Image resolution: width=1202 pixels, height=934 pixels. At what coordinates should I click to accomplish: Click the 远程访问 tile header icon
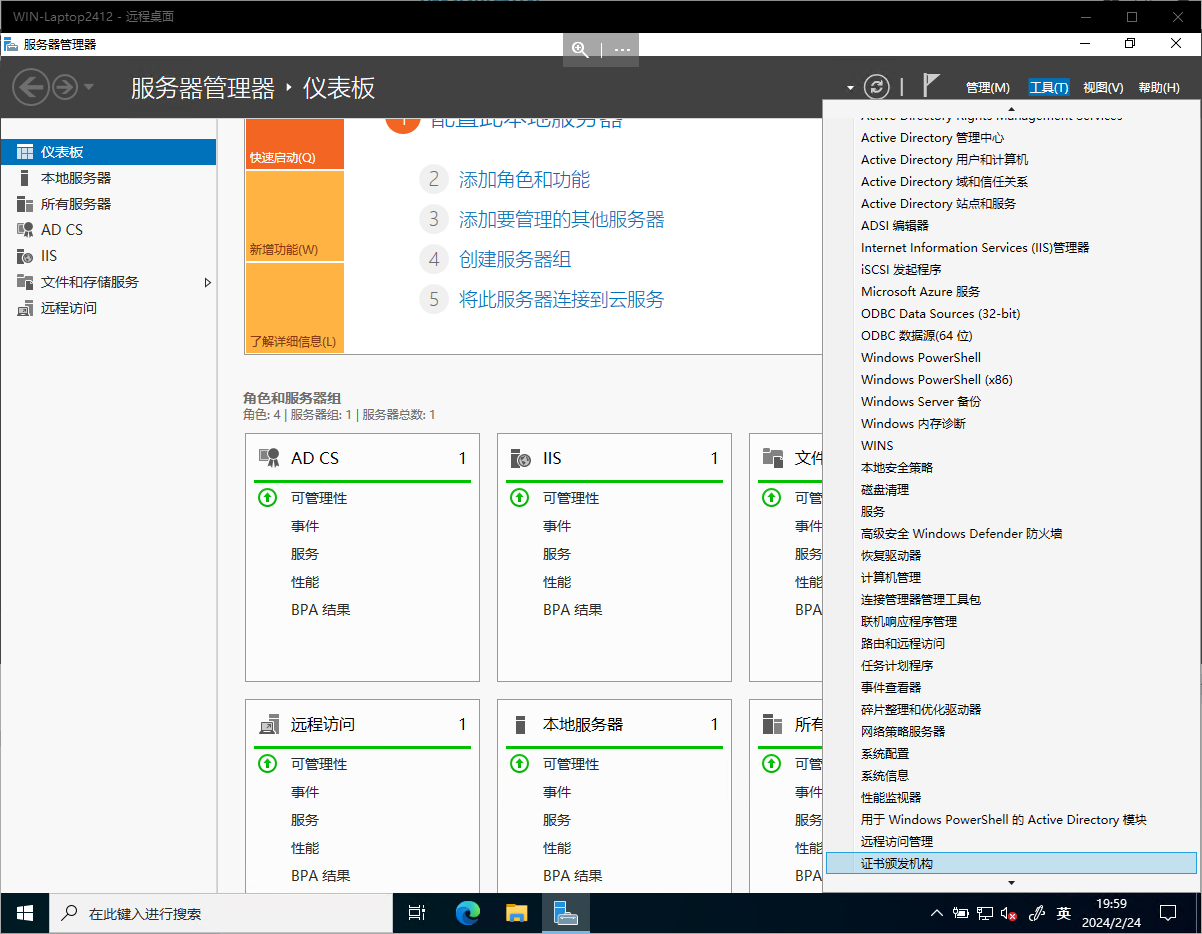click(x=269, y=724)
